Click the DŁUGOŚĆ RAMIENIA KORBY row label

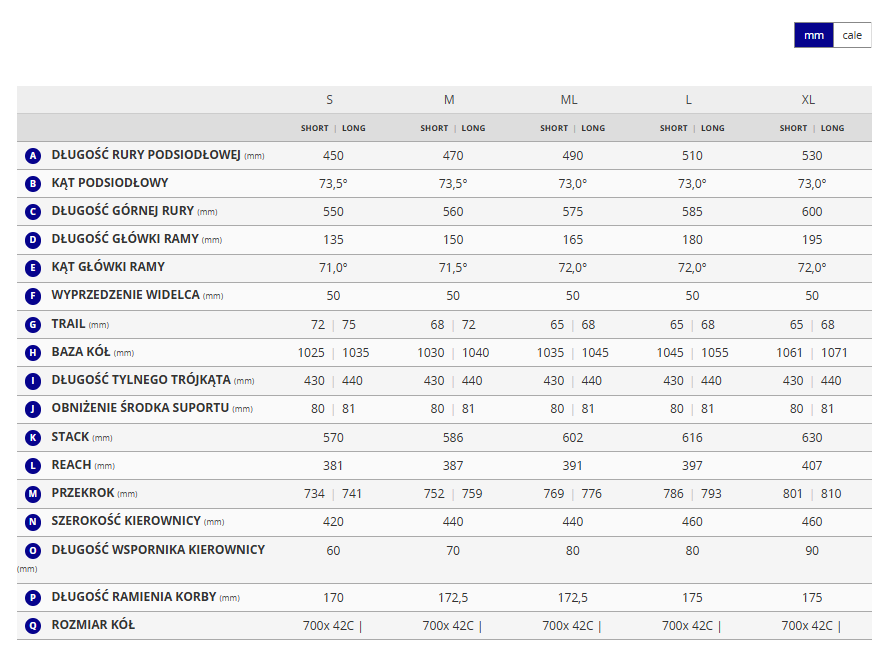click(134, 597)
